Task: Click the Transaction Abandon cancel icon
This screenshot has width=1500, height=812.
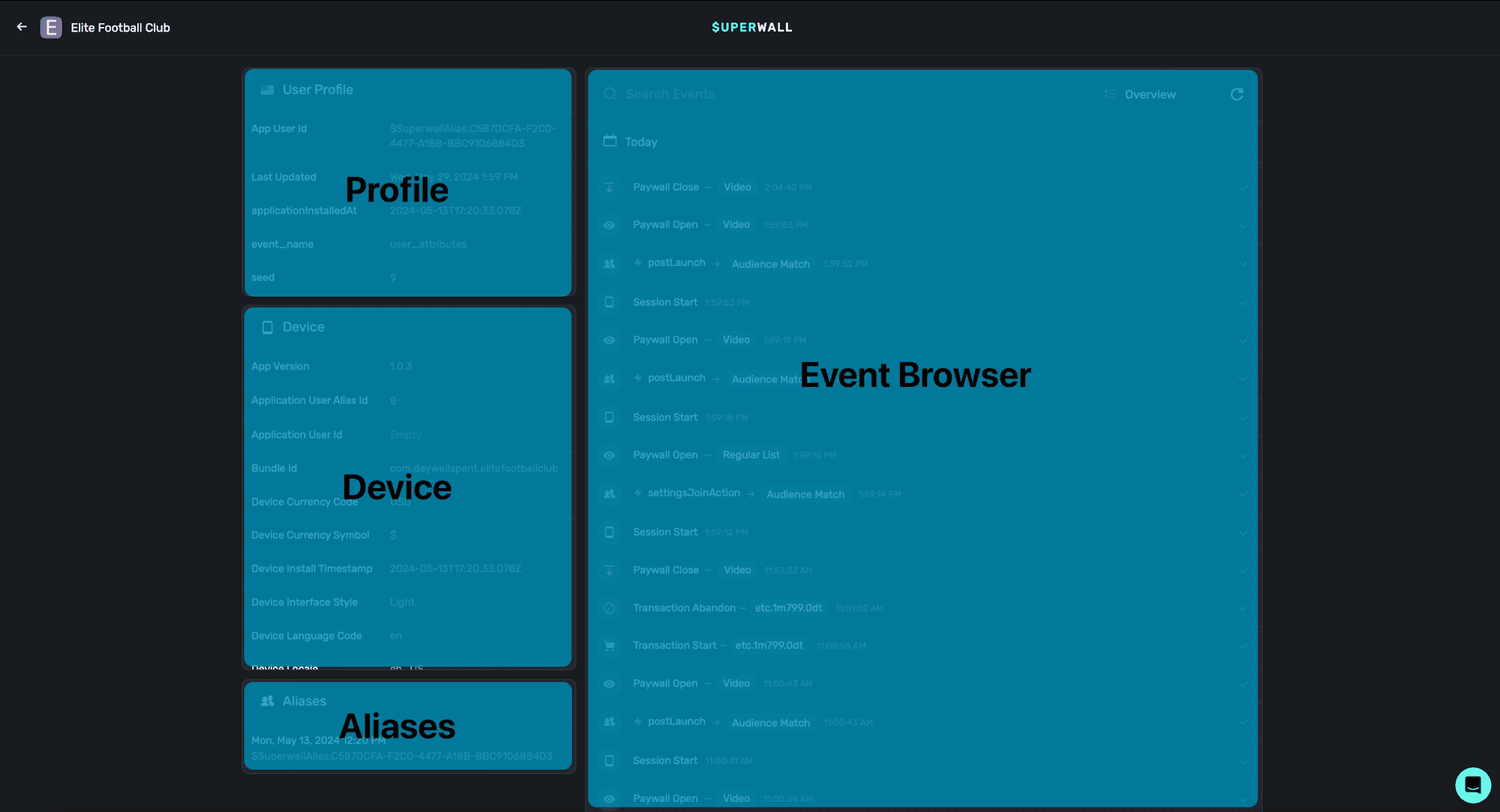Action: click(x=610, y=608)
